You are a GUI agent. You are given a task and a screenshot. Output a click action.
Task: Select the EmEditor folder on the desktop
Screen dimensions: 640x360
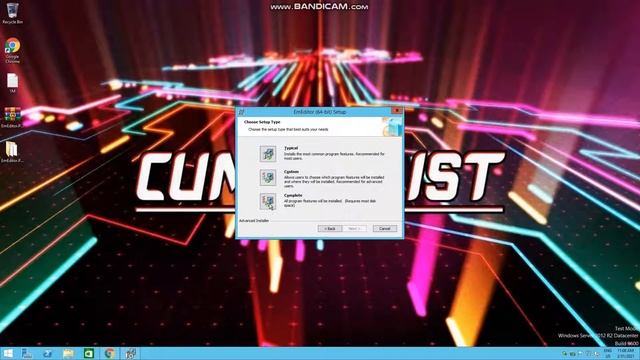pos(12,152)
